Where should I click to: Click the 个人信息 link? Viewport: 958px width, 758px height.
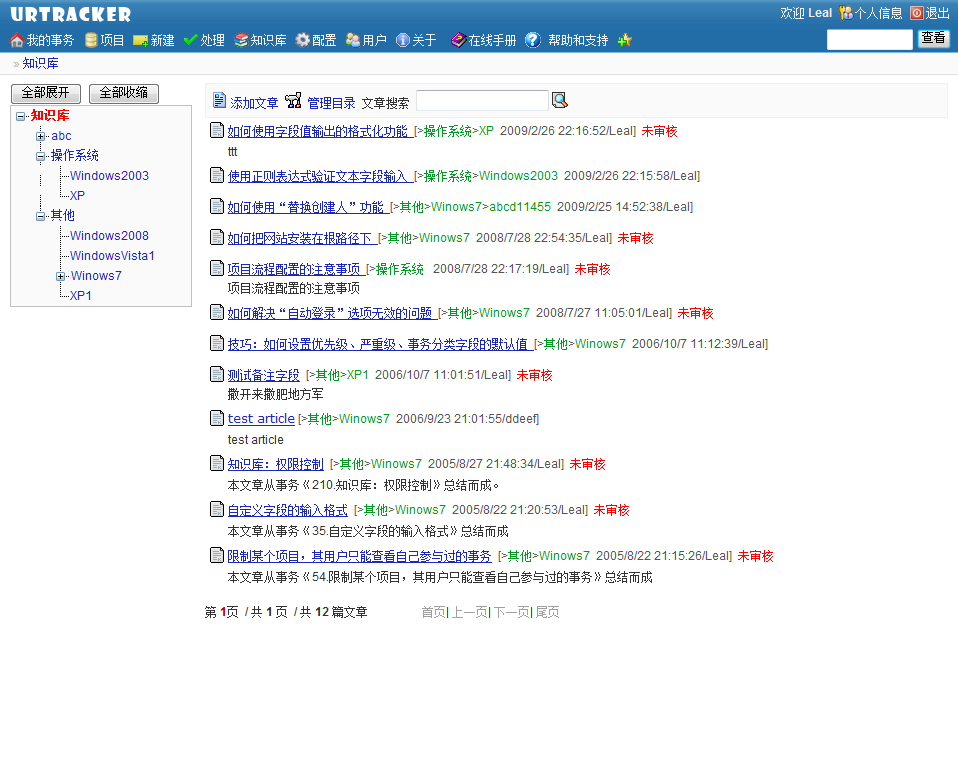click(879, 13)
